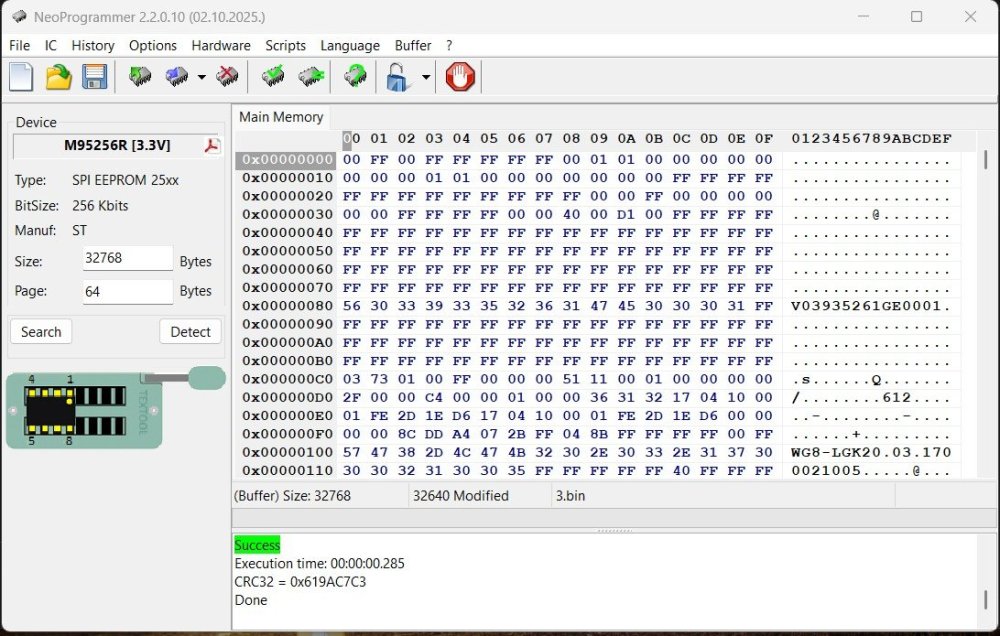Click the (Buffer) Size: 32768 status entry
The height and width of the screenshot is (636, 1000).
point(292,496)
